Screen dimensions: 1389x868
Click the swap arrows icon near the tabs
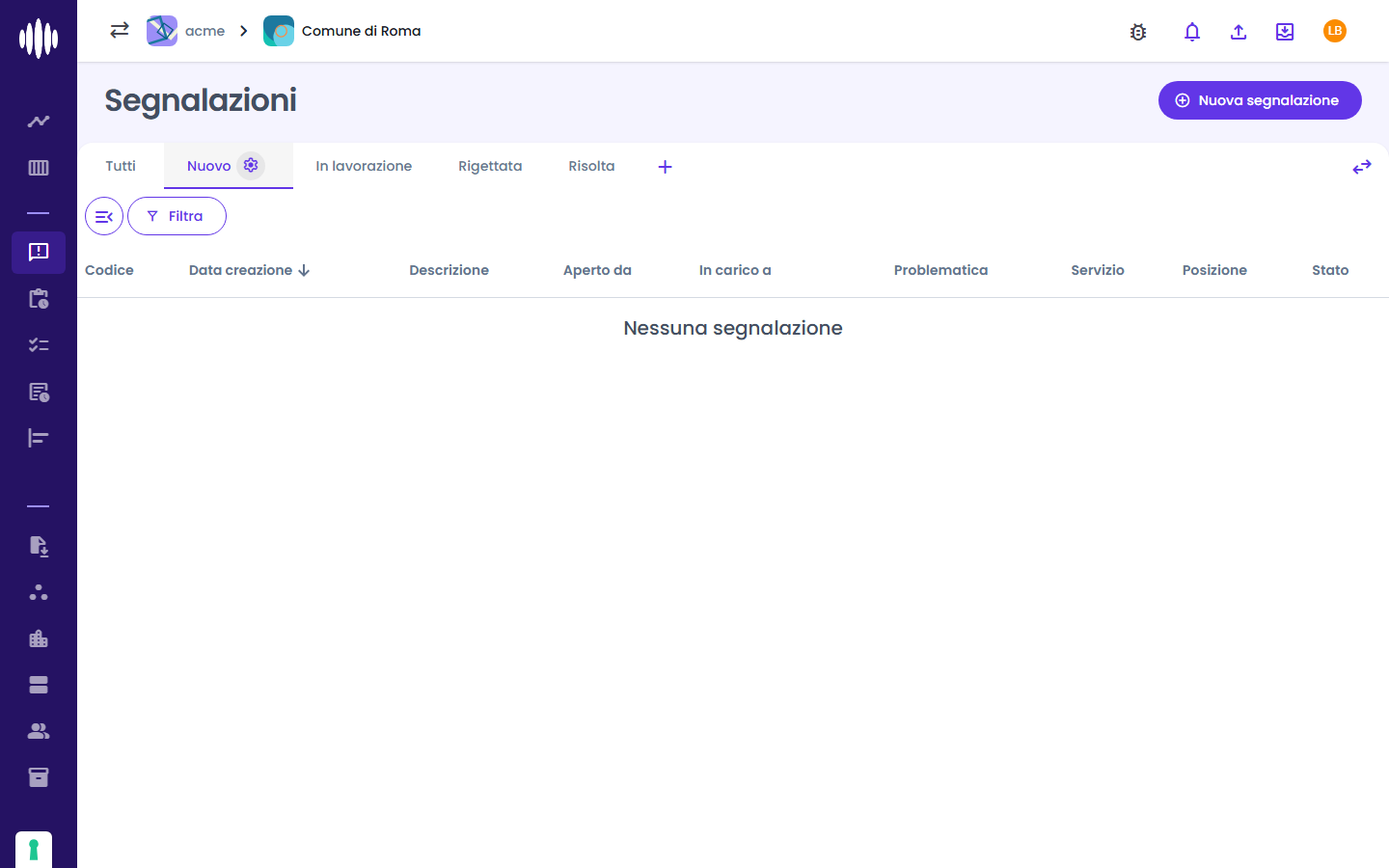pos(1362,167)
